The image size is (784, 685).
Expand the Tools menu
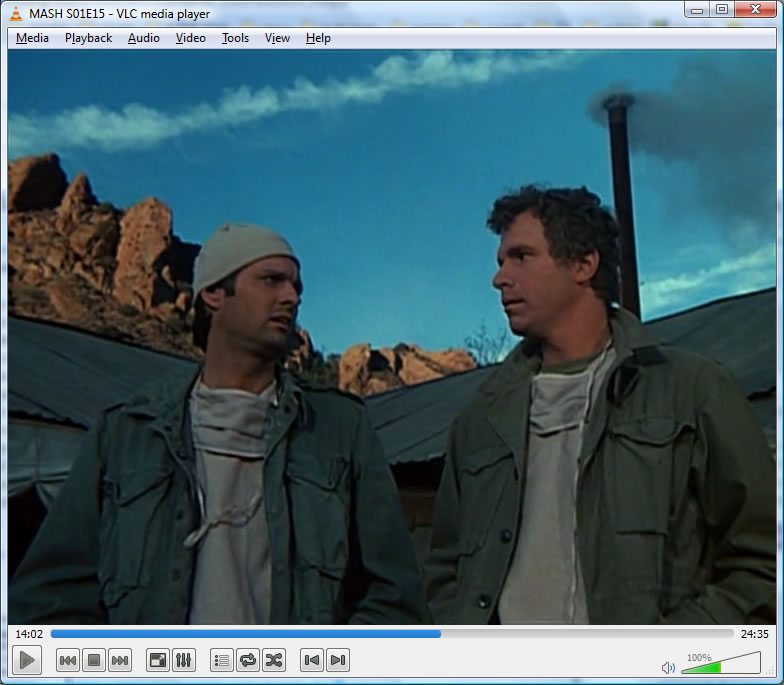pyautogui.click(x=235, y=38)
